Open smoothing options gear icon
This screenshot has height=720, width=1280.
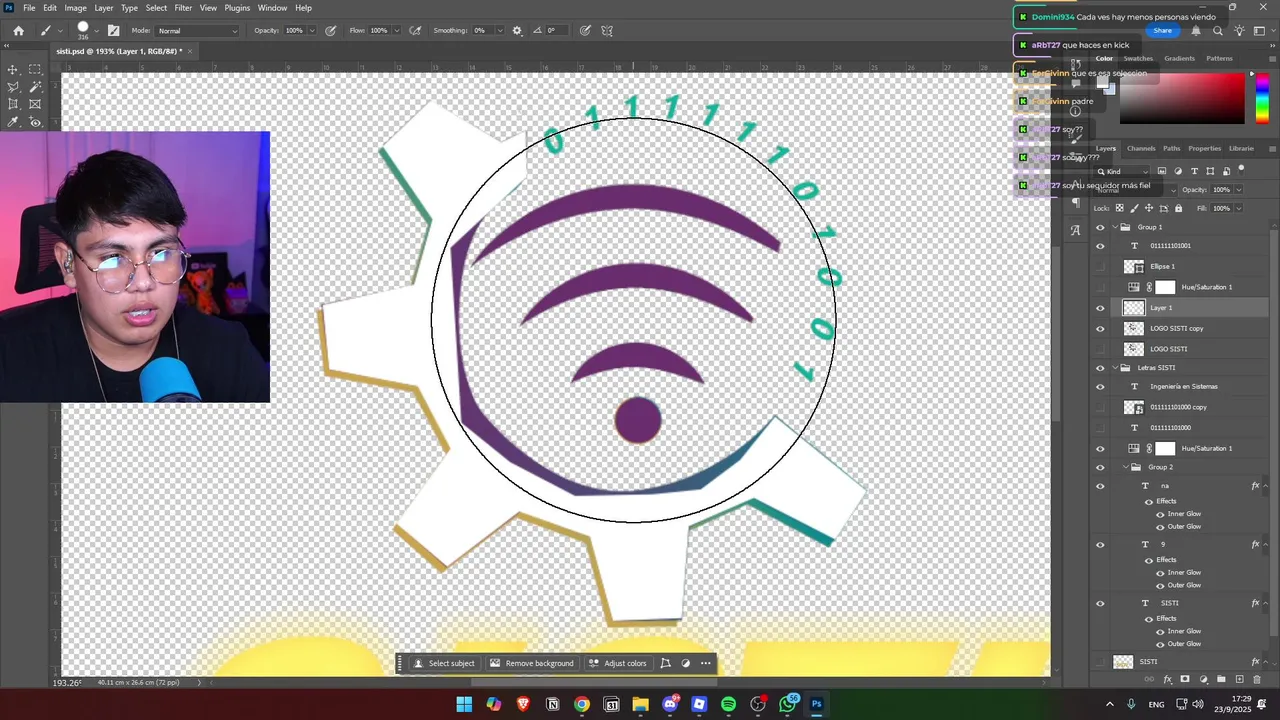517,31
